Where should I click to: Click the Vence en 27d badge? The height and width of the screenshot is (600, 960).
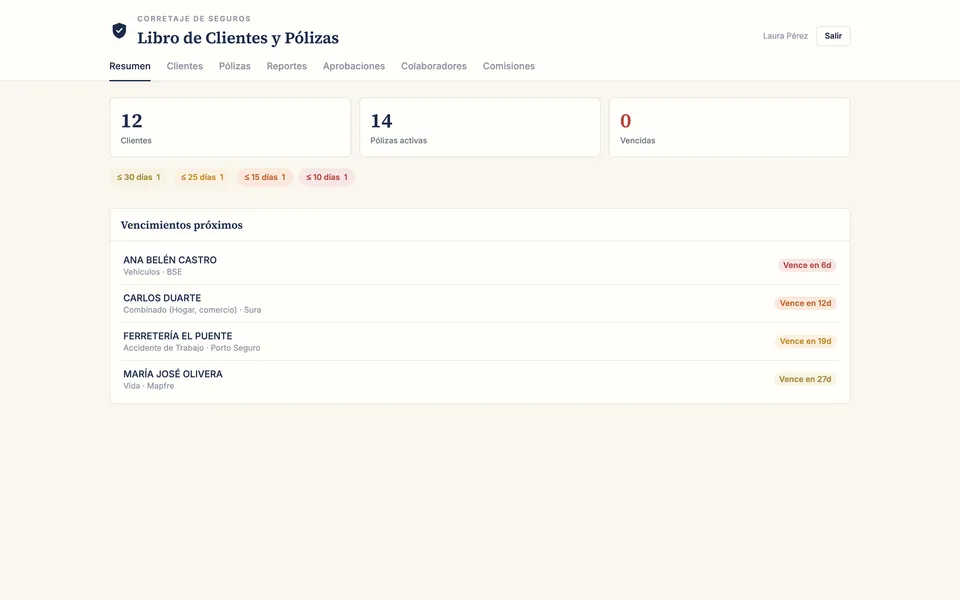[x=805, y=379]
